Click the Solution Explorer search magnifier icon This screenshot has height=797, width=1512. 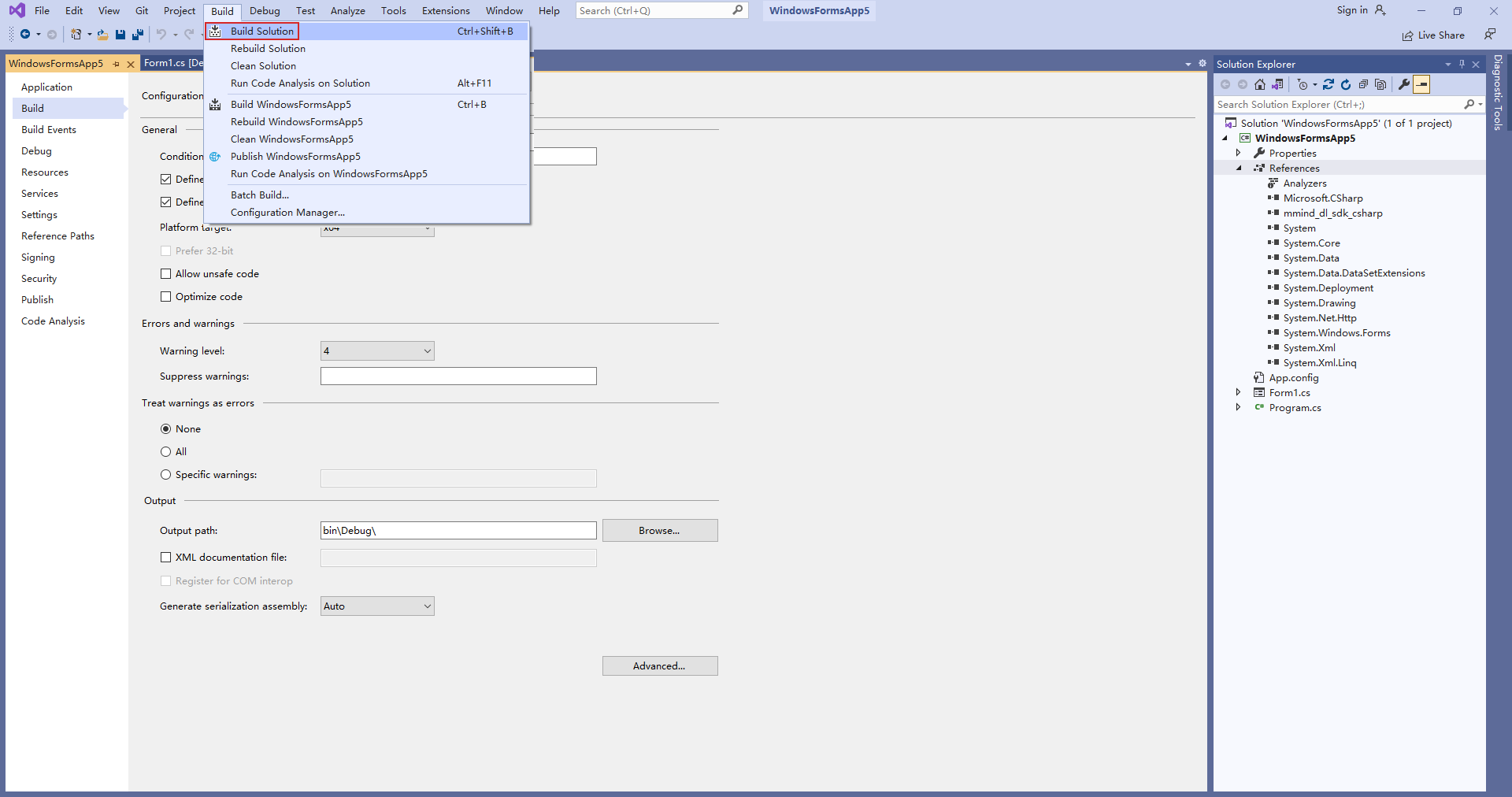[x=1469, y=104]
